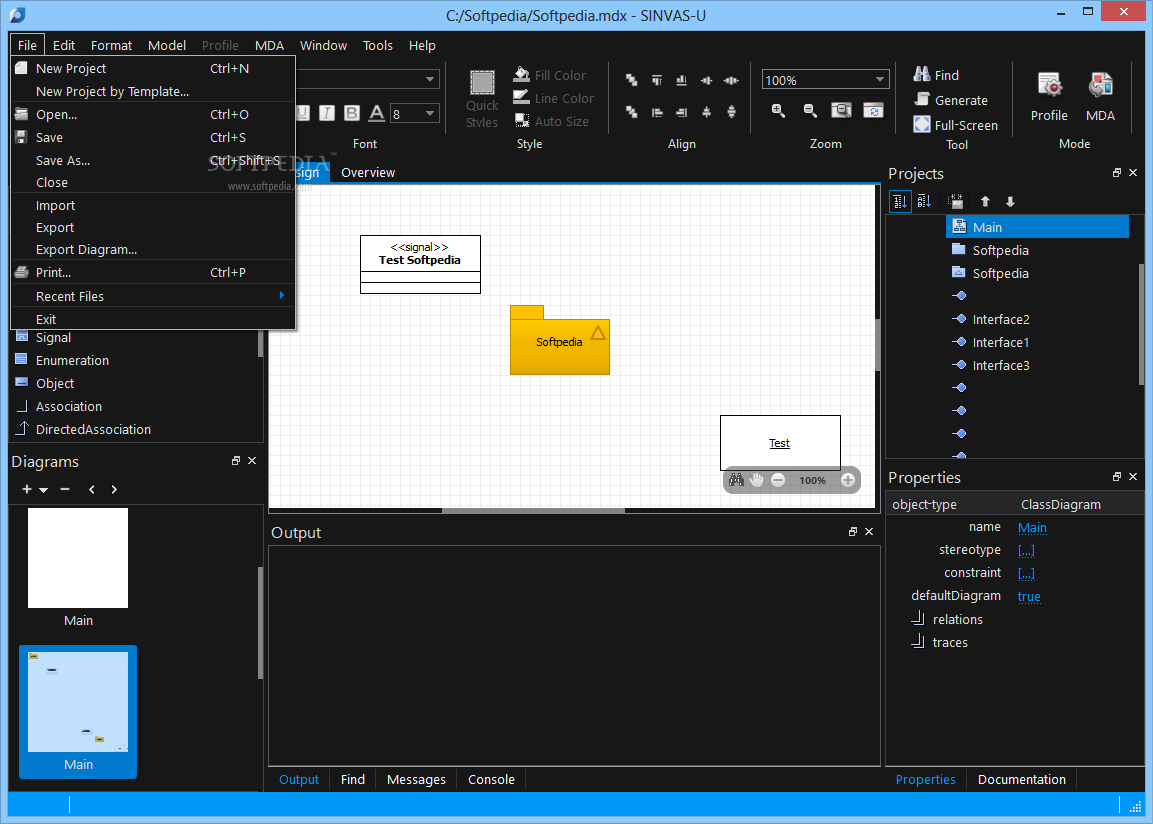The width and height of the screenshot is (1153, 824).
Task: Open the 100% zoom level combo box
Action: (826, 79)
